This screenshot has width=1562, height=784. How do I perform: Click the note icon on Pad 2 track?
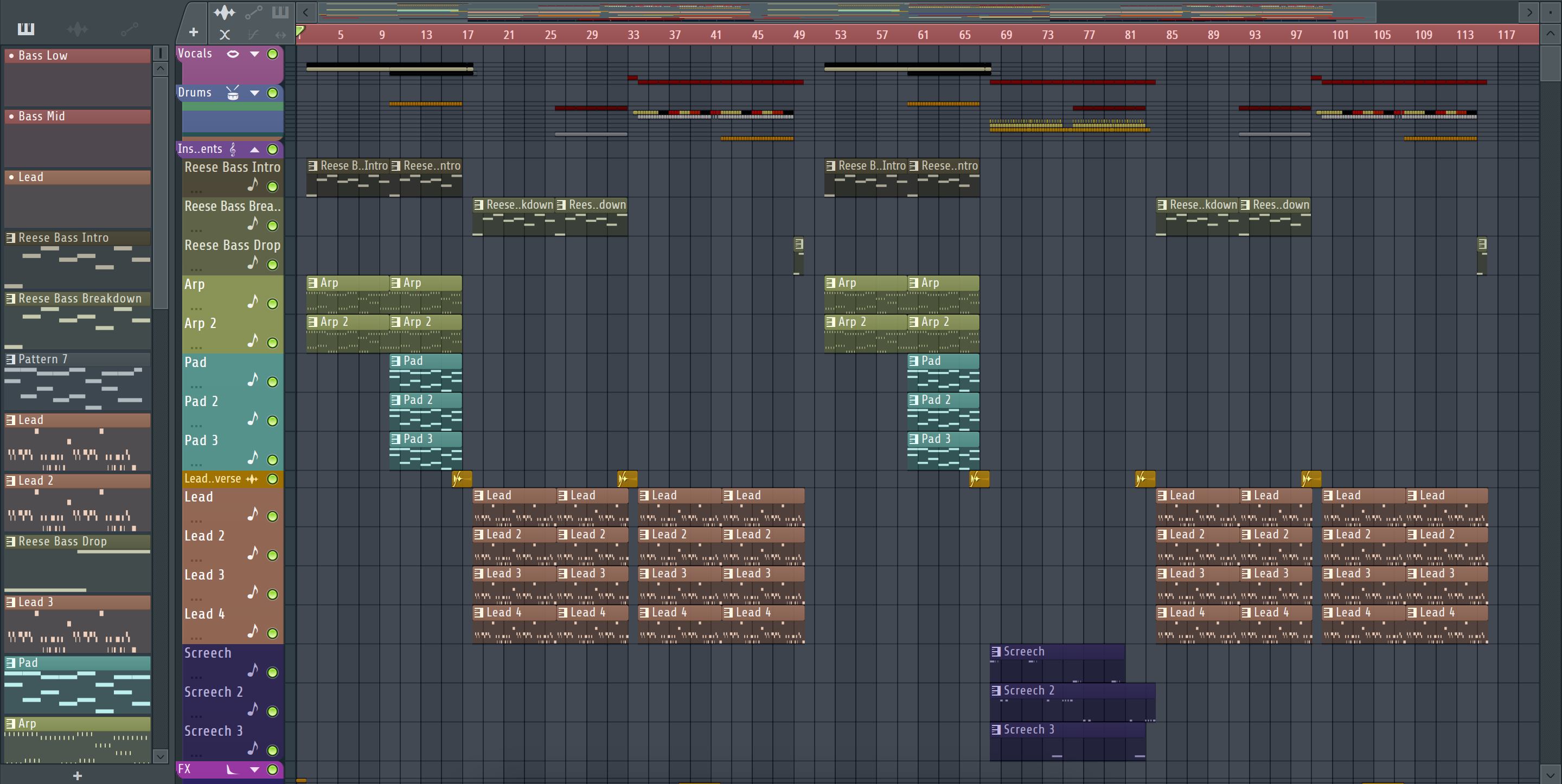[253, 419]
